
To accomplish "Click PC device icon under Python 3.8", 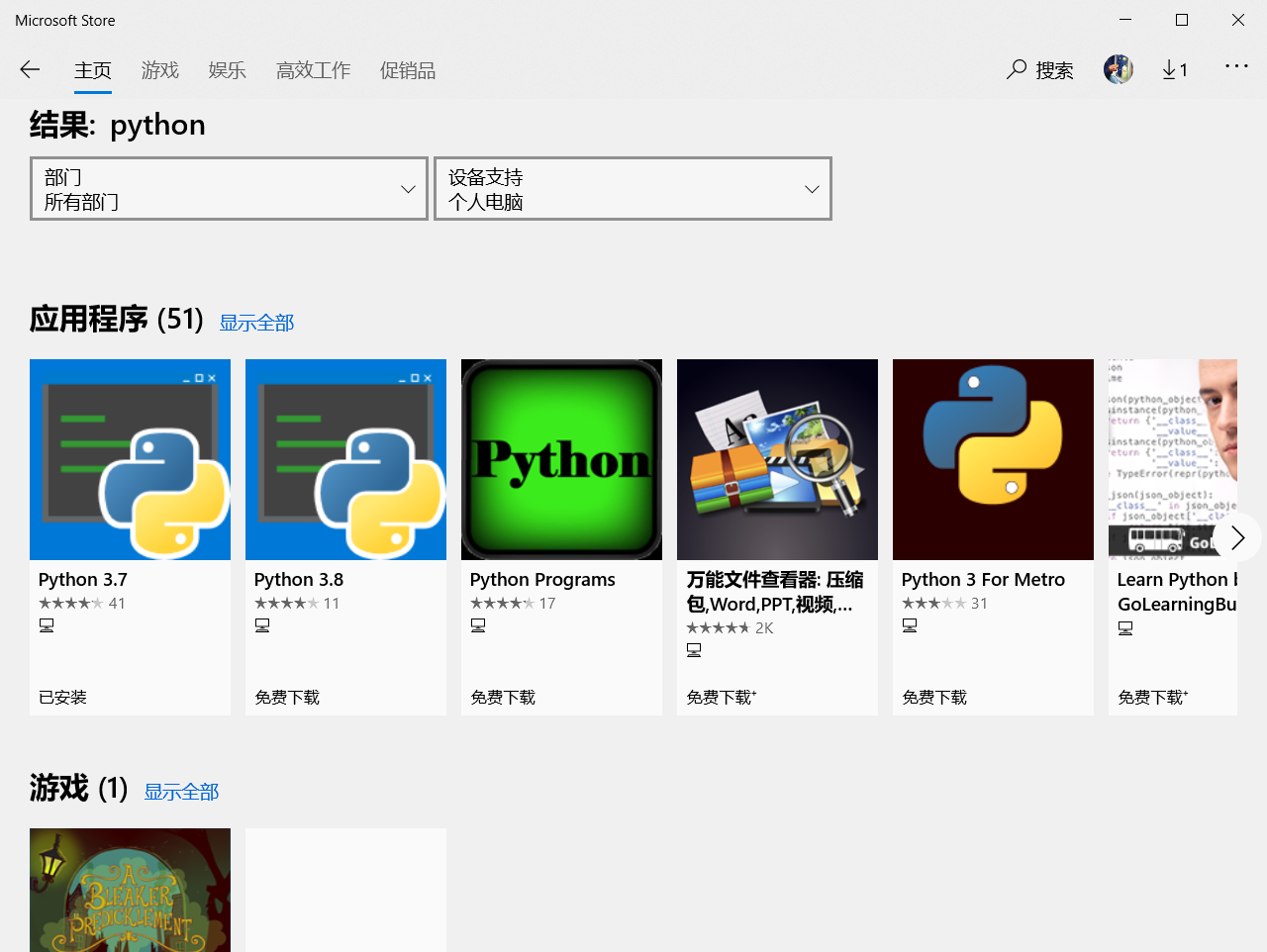I will click(262, 625).
